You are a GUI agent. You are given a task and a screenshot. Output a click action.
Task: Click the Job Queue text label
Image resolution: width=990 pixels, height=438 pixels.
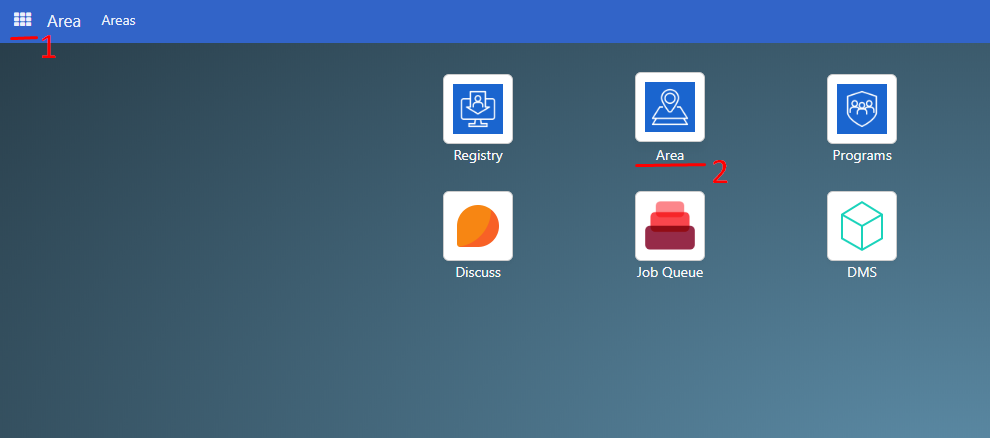click(670, 272)
